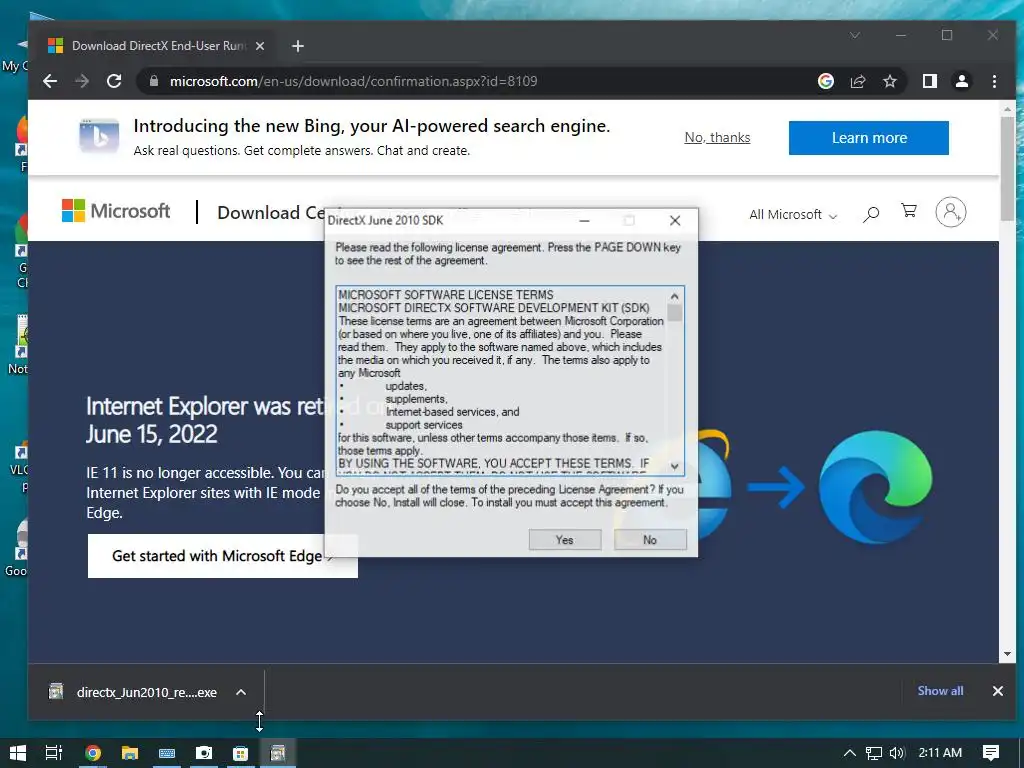Click the web page scrollbar down arrow
1024x768 pixels.
point(1007,654)
